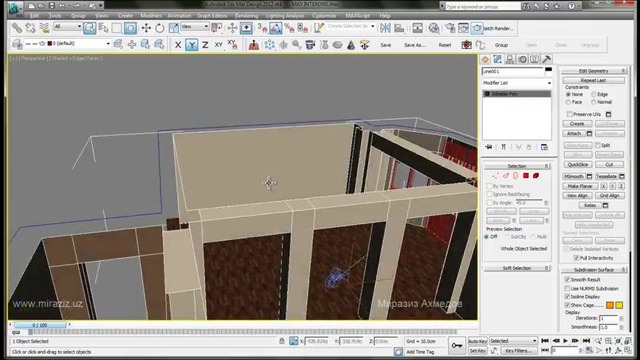
Task: Toggle Window/Crossing selection icon
Action: (x=130, y=28)
